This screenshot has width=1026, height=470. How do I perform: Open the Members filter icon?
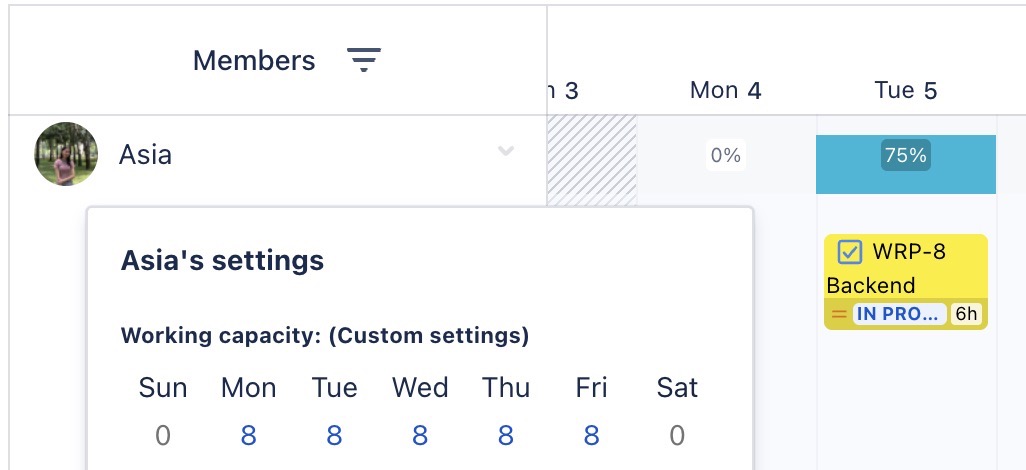click(364, 61)
